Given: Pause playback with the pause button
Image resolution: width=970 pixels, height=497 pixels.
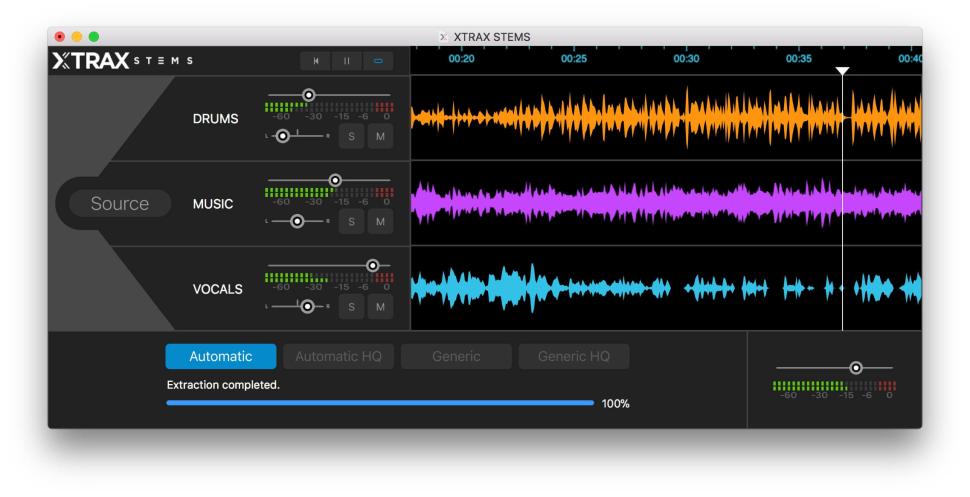Looking at the screenshot, I should tap(347, 61).
